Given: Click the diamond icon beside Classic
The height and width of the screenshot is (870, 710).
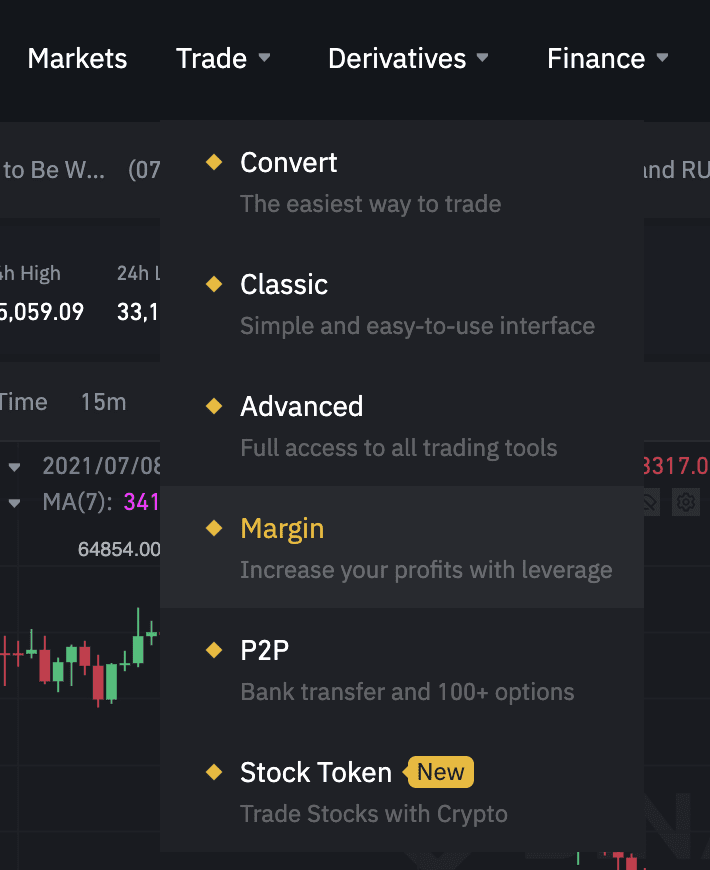Looking at the screenshot, I should (x=214, y=284).
